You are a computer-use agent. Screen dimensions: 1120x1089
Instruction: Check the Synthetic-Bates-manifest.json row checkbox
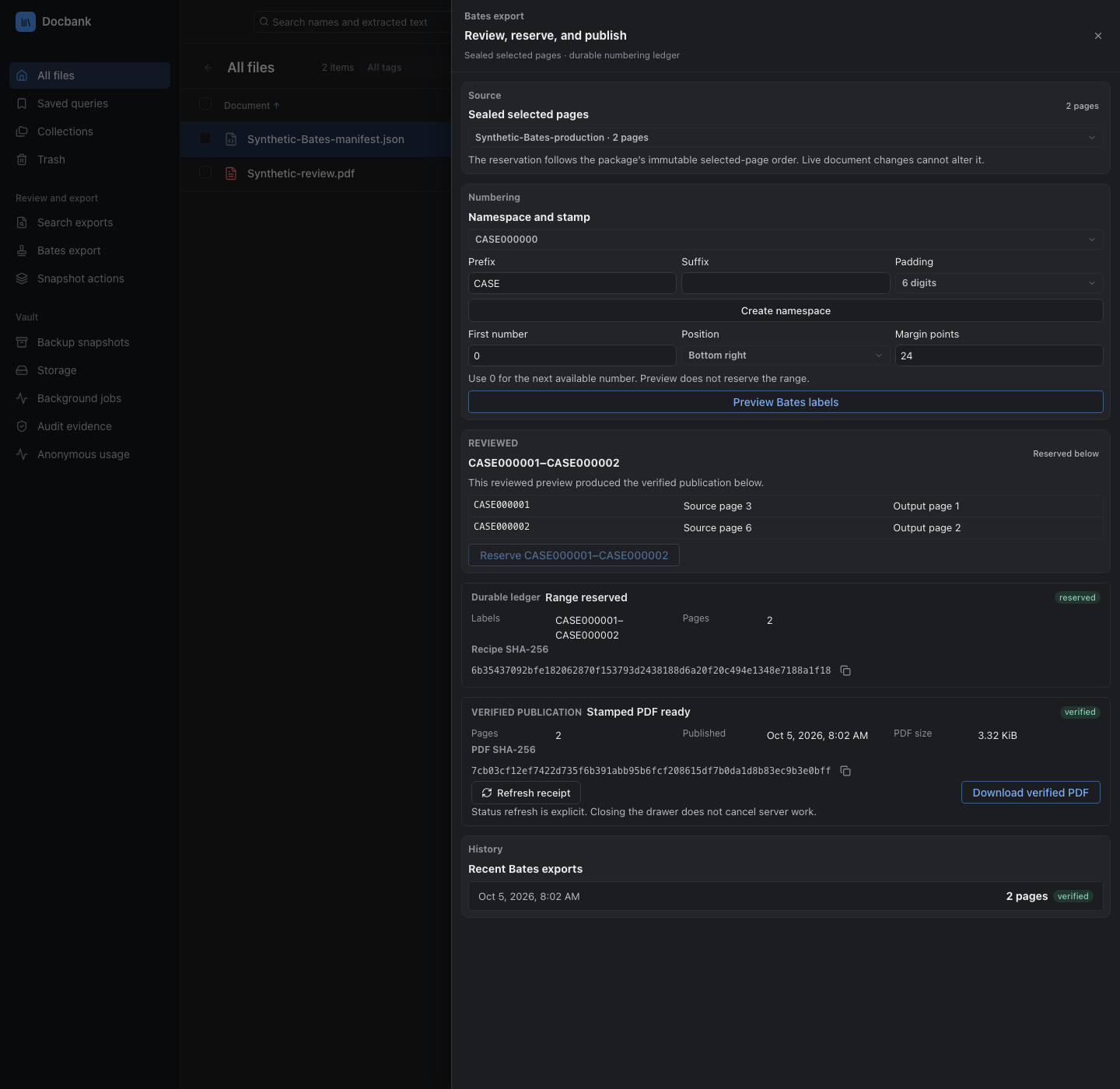[205, 138]
